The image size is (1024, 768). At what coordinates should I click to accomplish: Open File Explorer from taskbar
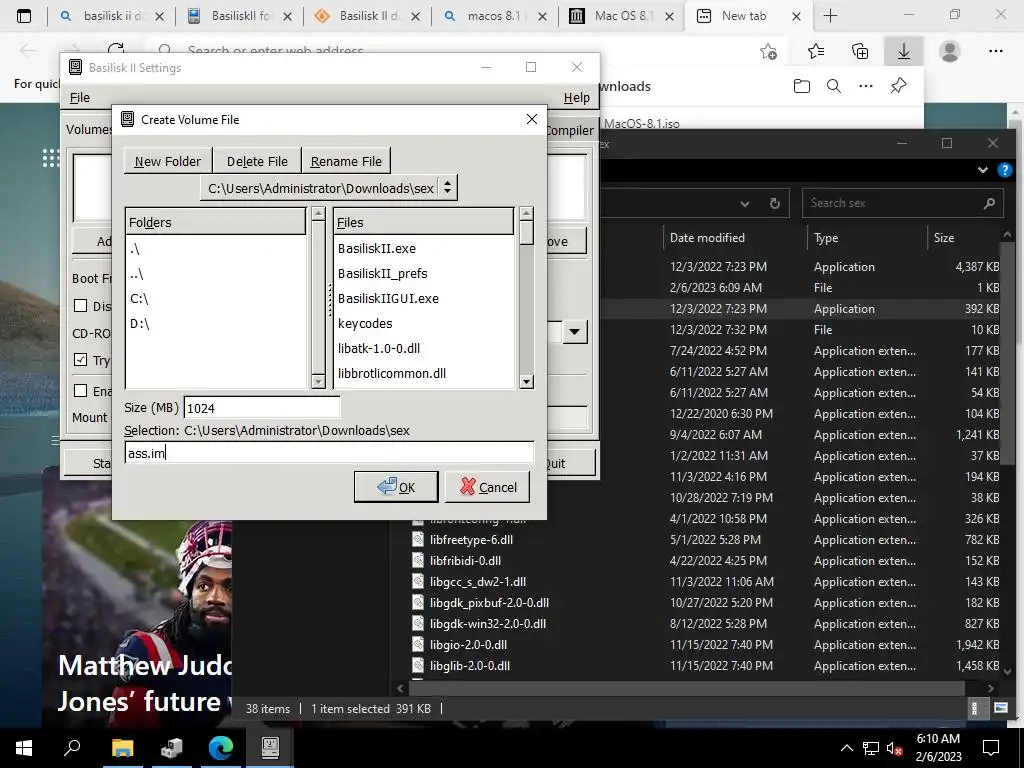click(x=122, y=748)
